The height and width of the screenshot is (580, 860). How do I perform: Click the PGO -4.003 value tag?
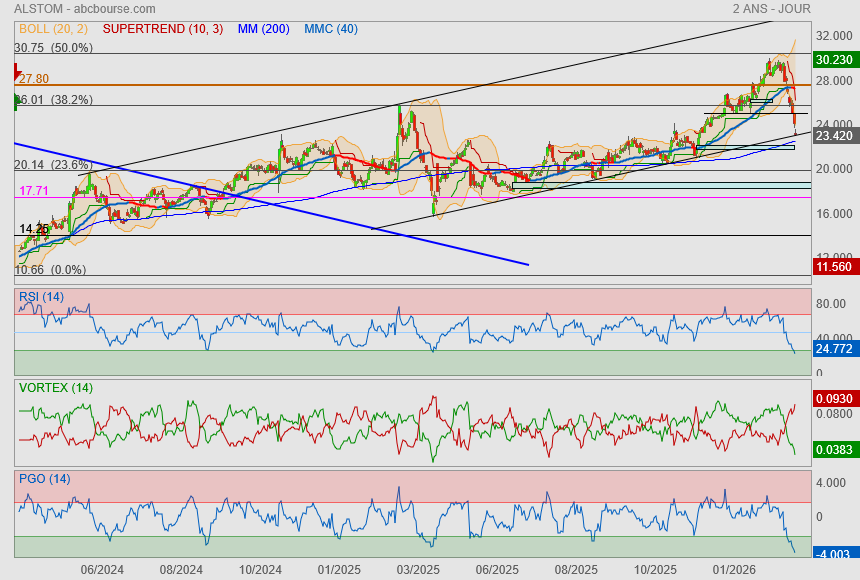click(833, 553)
